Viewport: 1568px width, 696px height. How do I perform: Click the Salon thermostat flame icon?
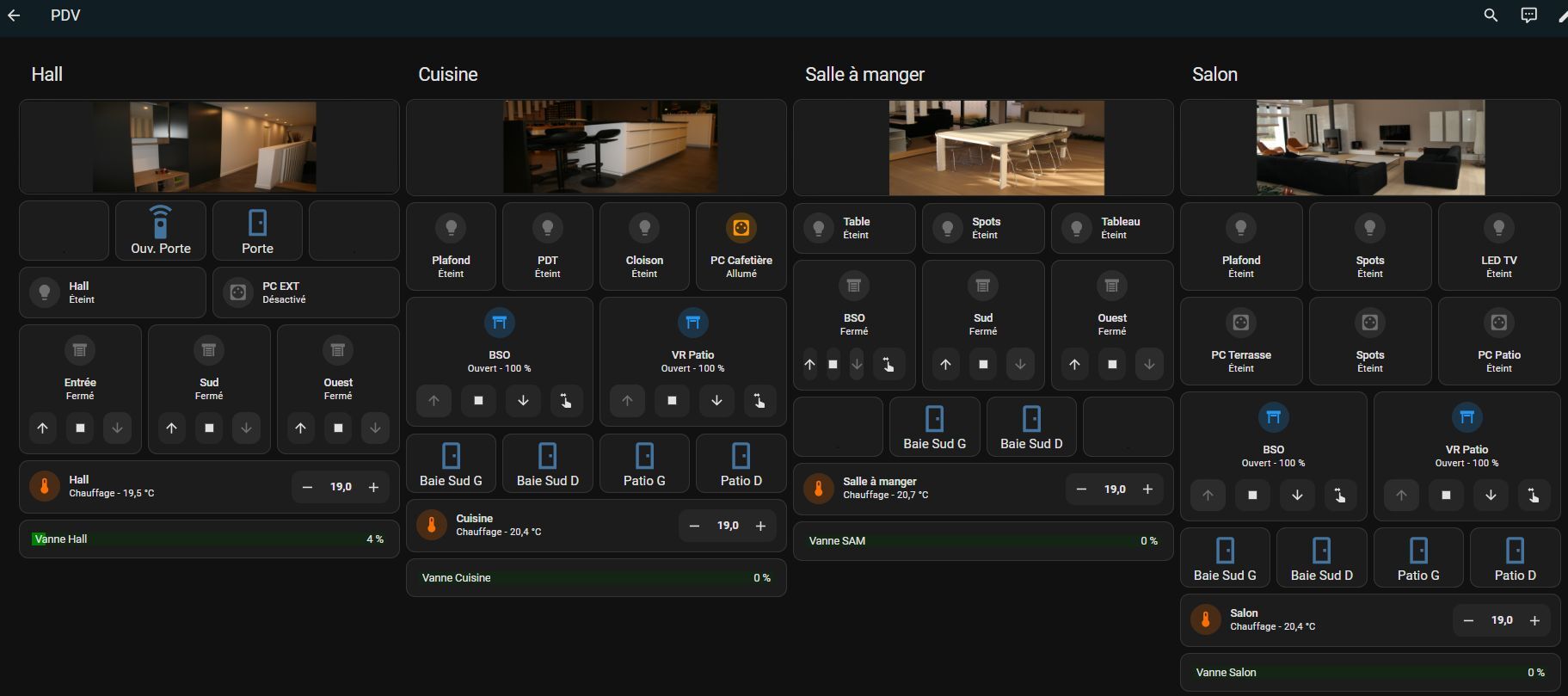click(1206, 619)
